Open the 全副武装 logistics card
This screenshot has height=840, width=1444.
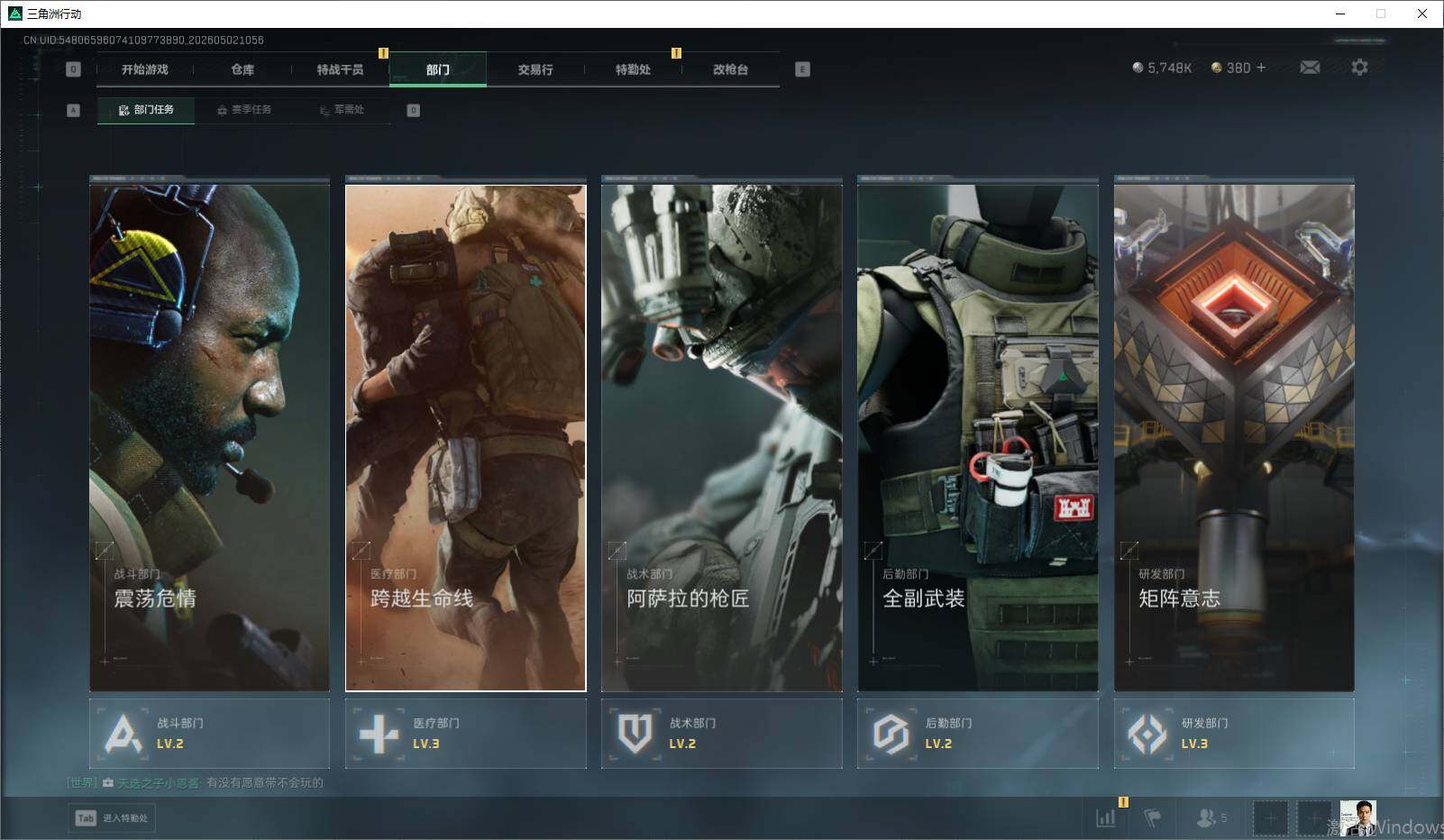[x=977, y=438]
